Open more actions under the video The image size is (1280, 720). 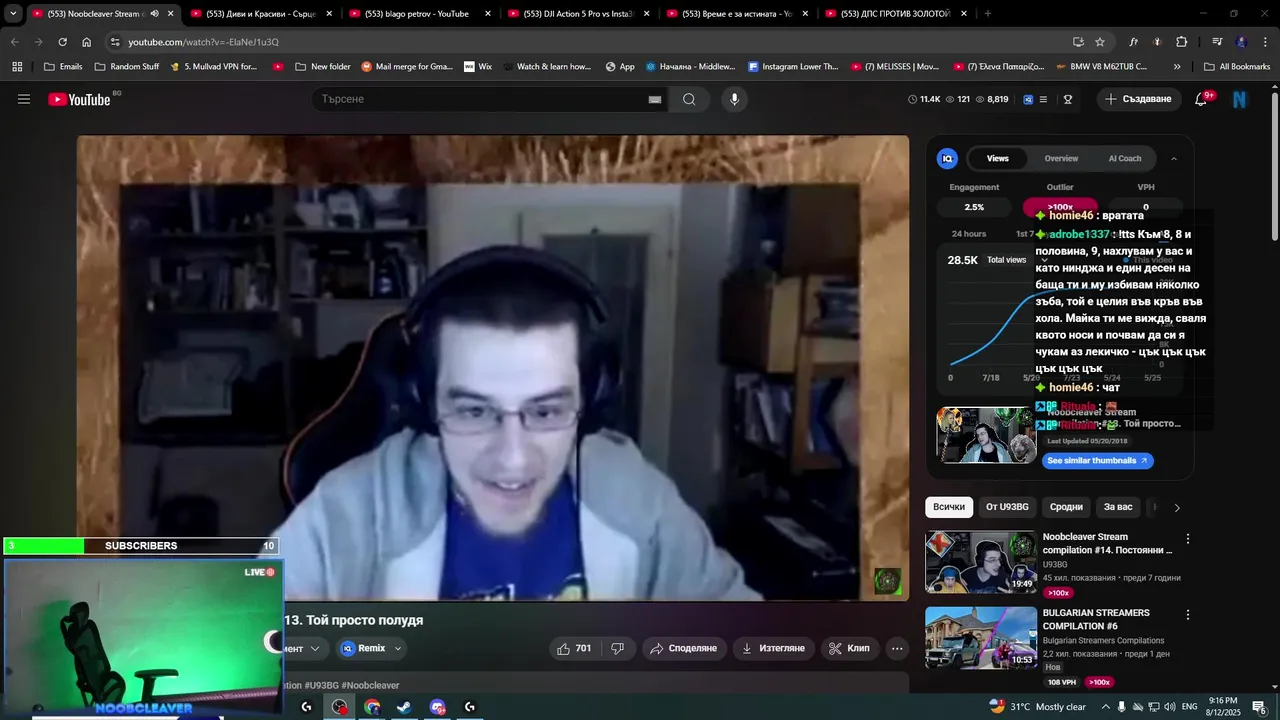coord(897,648)
